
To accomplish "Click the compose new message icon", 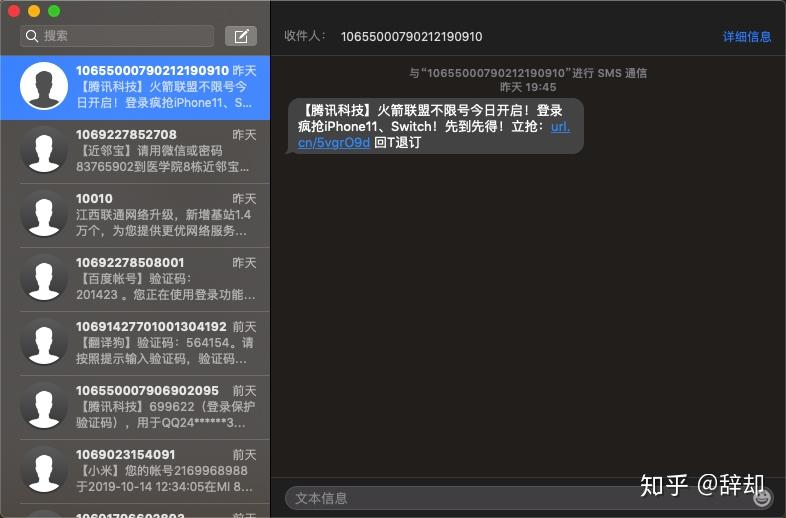I will [x=241, y=36].
